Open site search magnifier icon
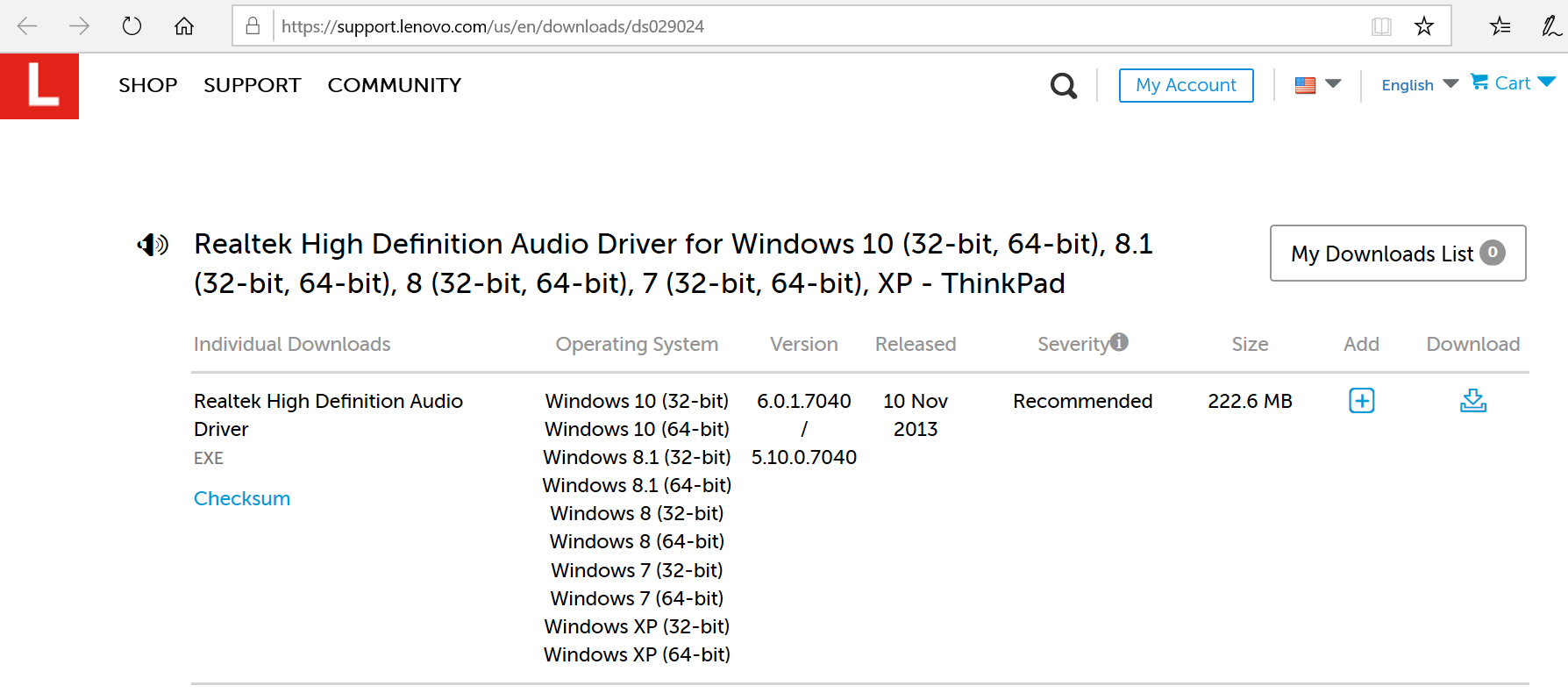Viewport: 1568px width, 693px height. click(1064, 85)
